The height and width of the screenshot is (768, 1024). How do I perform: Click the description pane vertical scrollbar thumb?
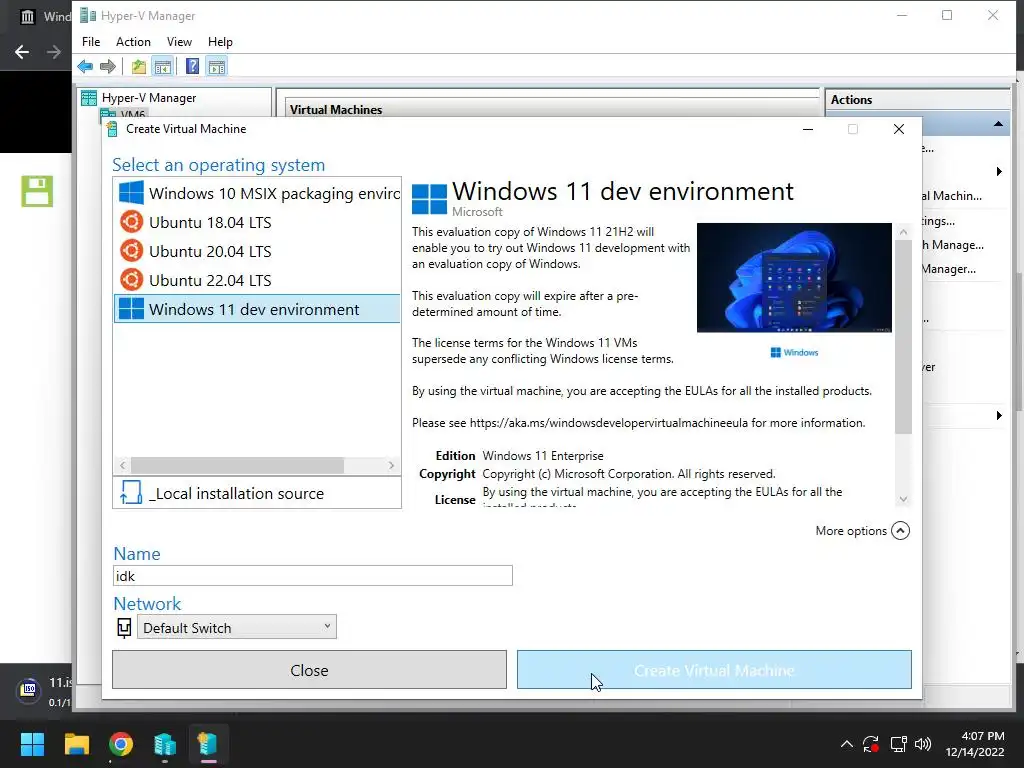(903, 336)
